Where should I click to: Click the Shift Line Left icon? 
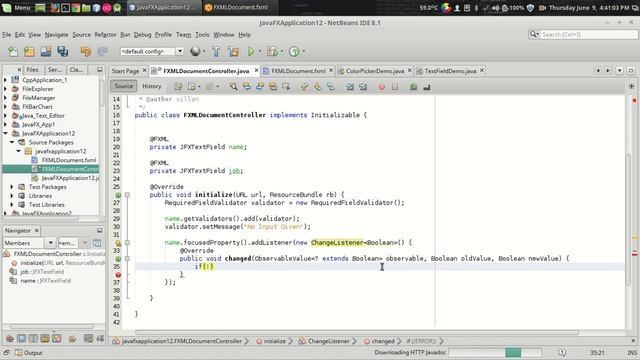pos(350,87)
